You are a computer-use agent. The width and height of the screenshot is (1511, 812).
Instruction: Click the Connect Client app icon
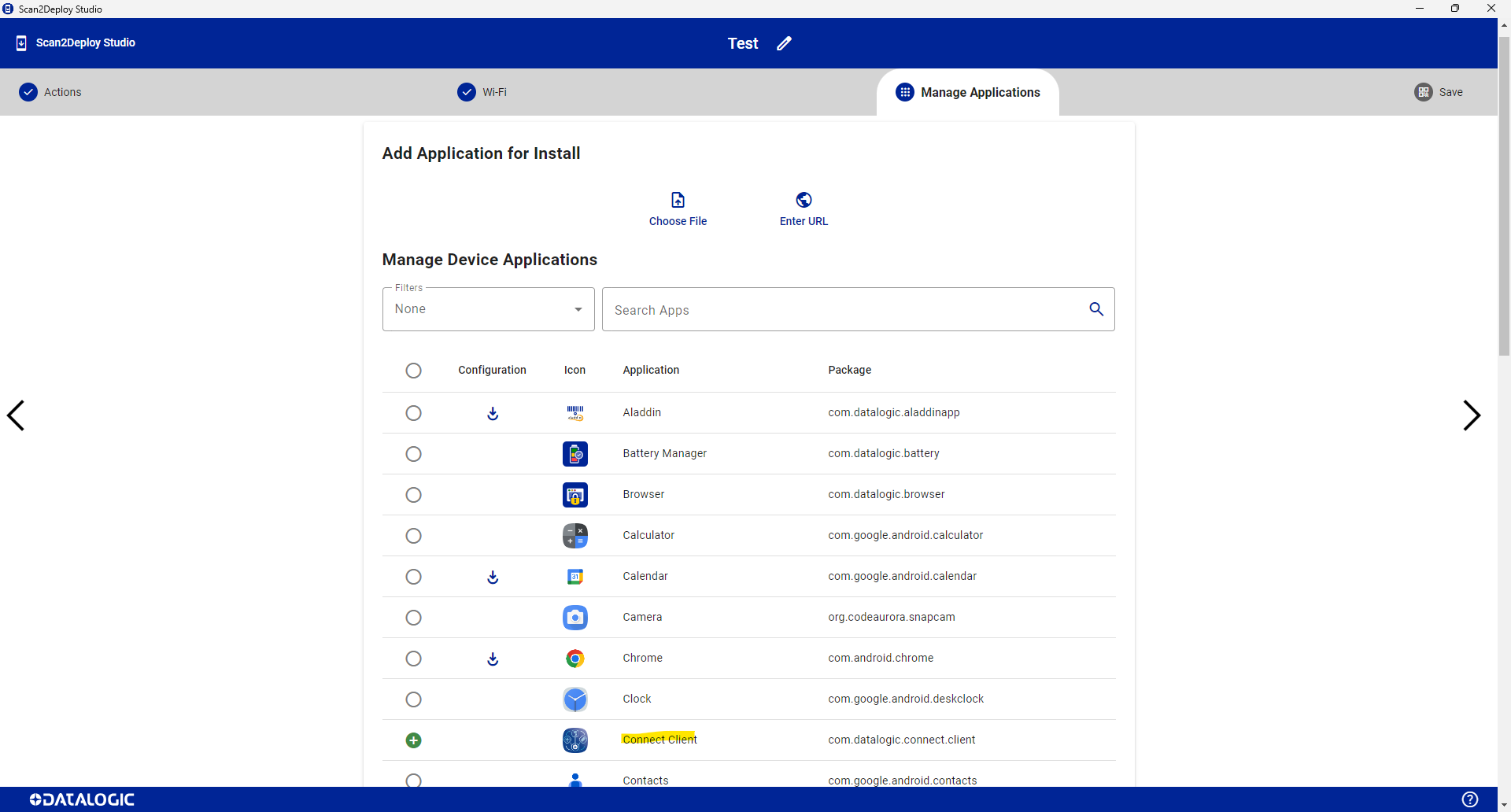(575, 740)
